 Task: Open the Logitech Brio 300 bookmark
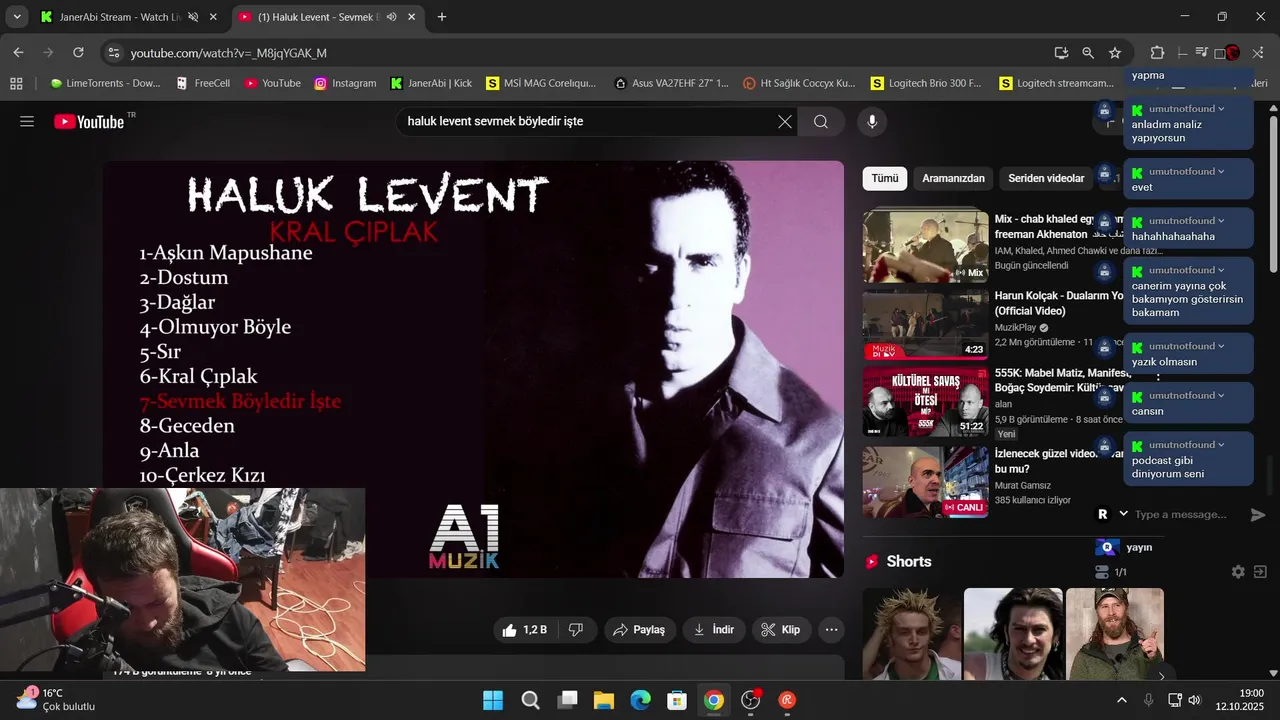coord(927,83)
